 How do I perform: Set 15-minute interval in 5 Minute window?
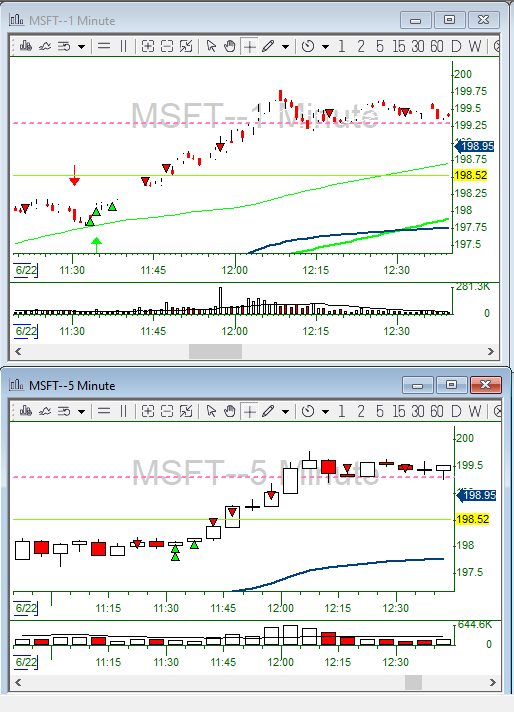399,411
